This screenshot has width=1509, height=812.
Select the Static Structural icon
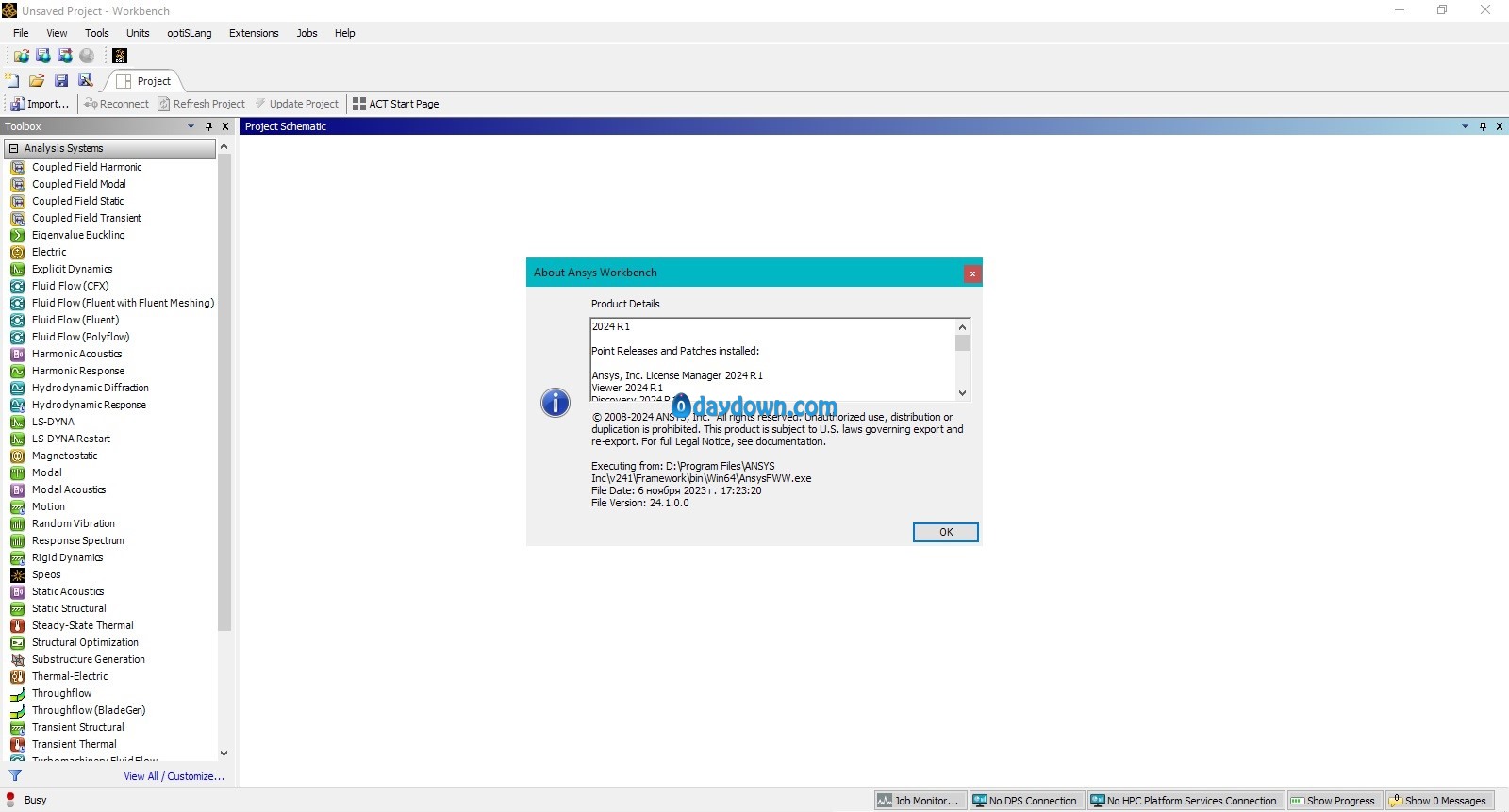click(17, 608)
